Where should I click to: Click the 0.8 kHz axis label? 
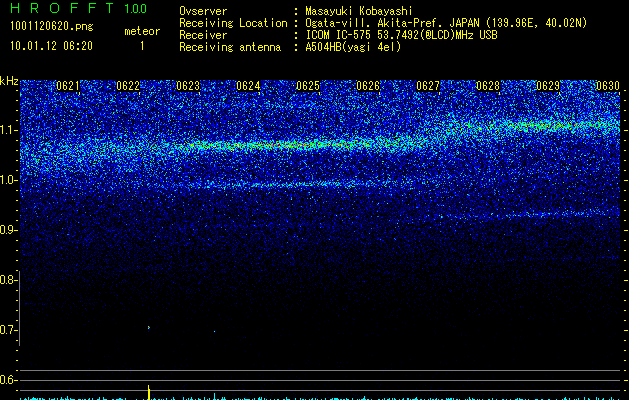coord(8,280)
